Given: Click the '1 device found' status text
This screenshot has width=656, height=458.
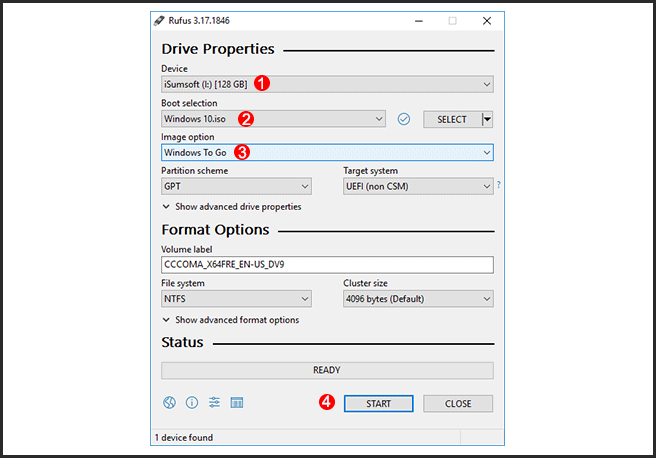Looking at the screenshot, I should coord(184,438).
